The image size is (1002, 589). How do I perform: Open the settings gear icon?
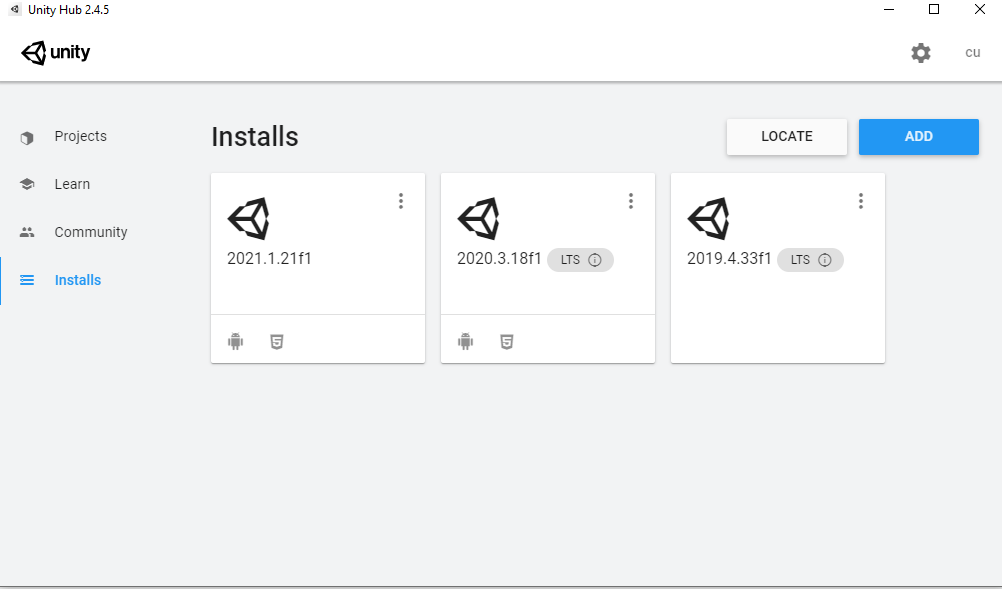[x=920, y=52]
